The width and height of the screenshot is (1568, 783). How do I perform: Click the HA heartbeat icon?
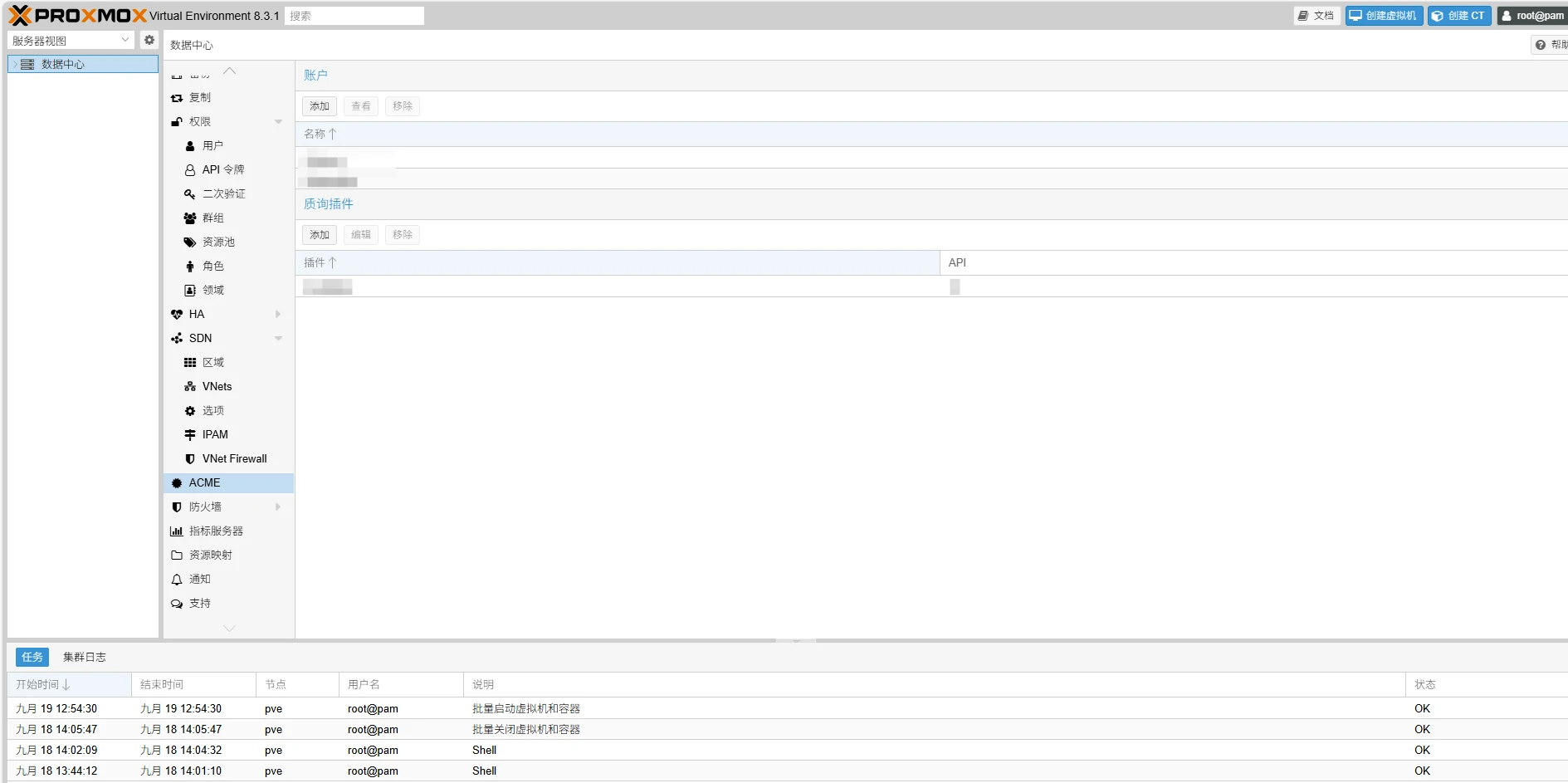pyautogui.click(x=177, y=314)
